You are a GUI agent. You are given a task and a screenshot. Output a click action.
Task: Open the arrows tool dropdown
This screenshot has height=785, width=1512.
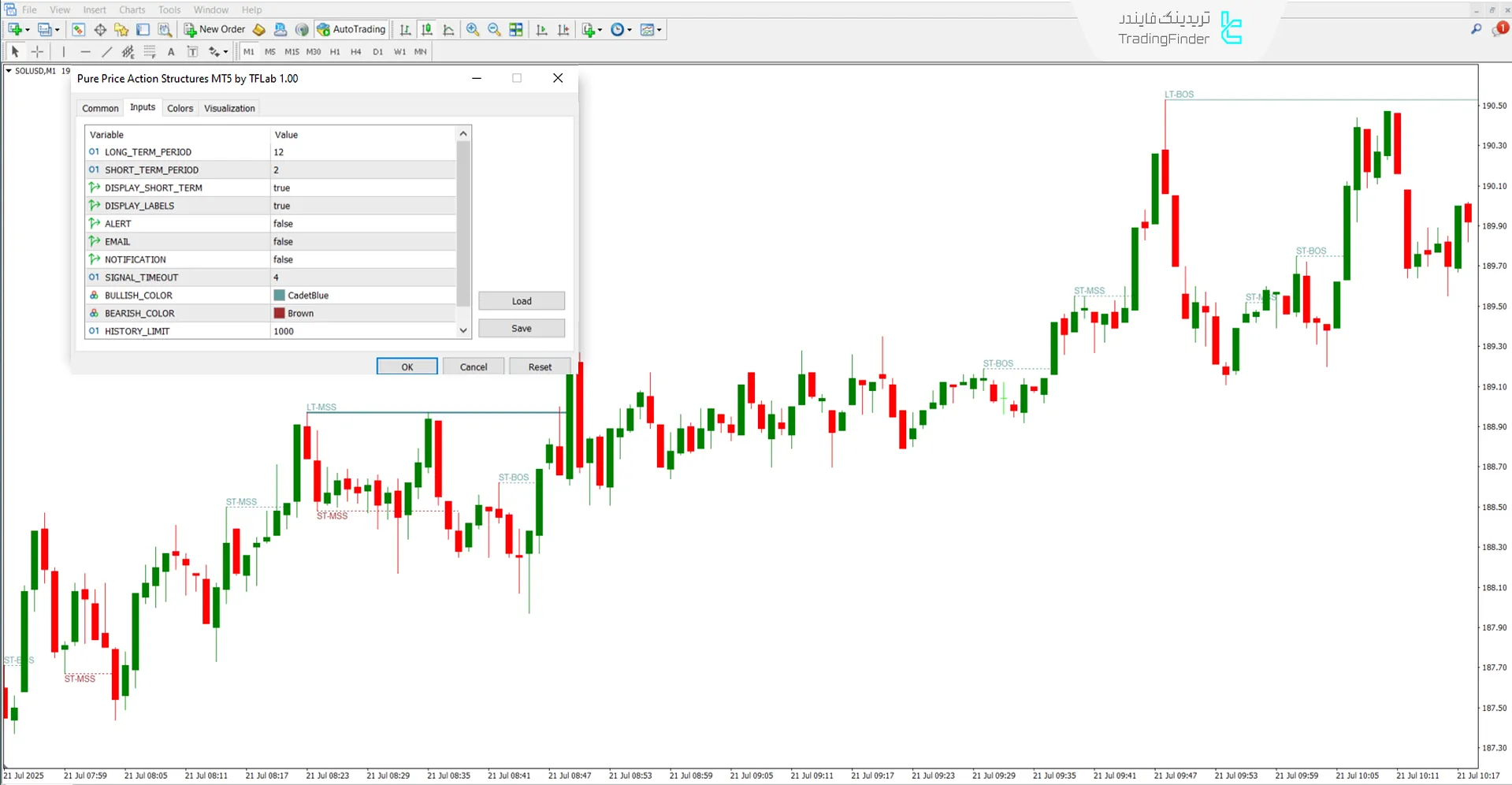(x=225, y=52)
